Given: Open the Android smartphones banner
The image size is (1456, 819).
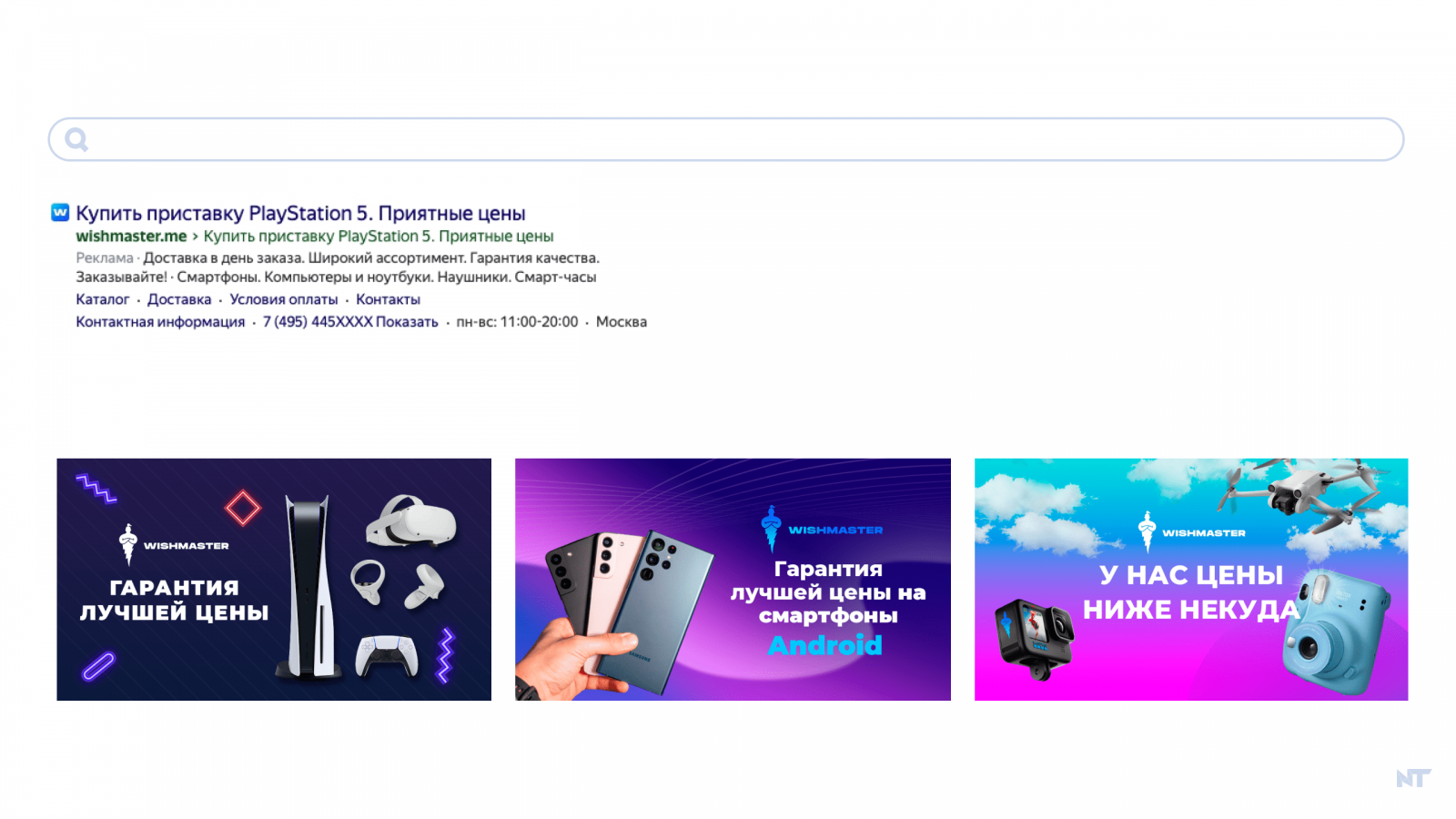Looking at the screenshot, I should (x=733, y=580).
